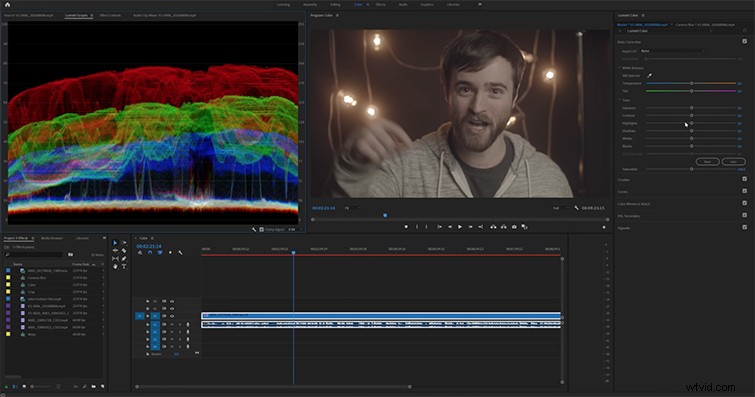Select the Type tool

[124, 266]
